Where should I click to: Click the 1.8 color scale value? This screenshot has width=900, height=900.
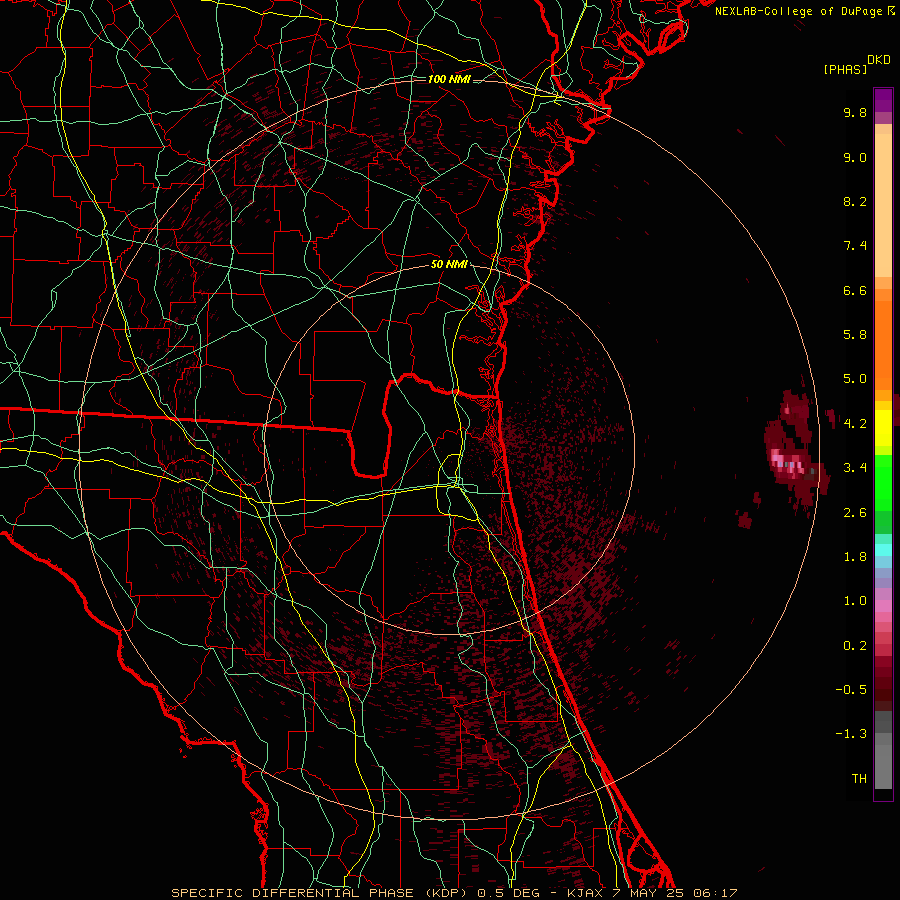(855, 557)
